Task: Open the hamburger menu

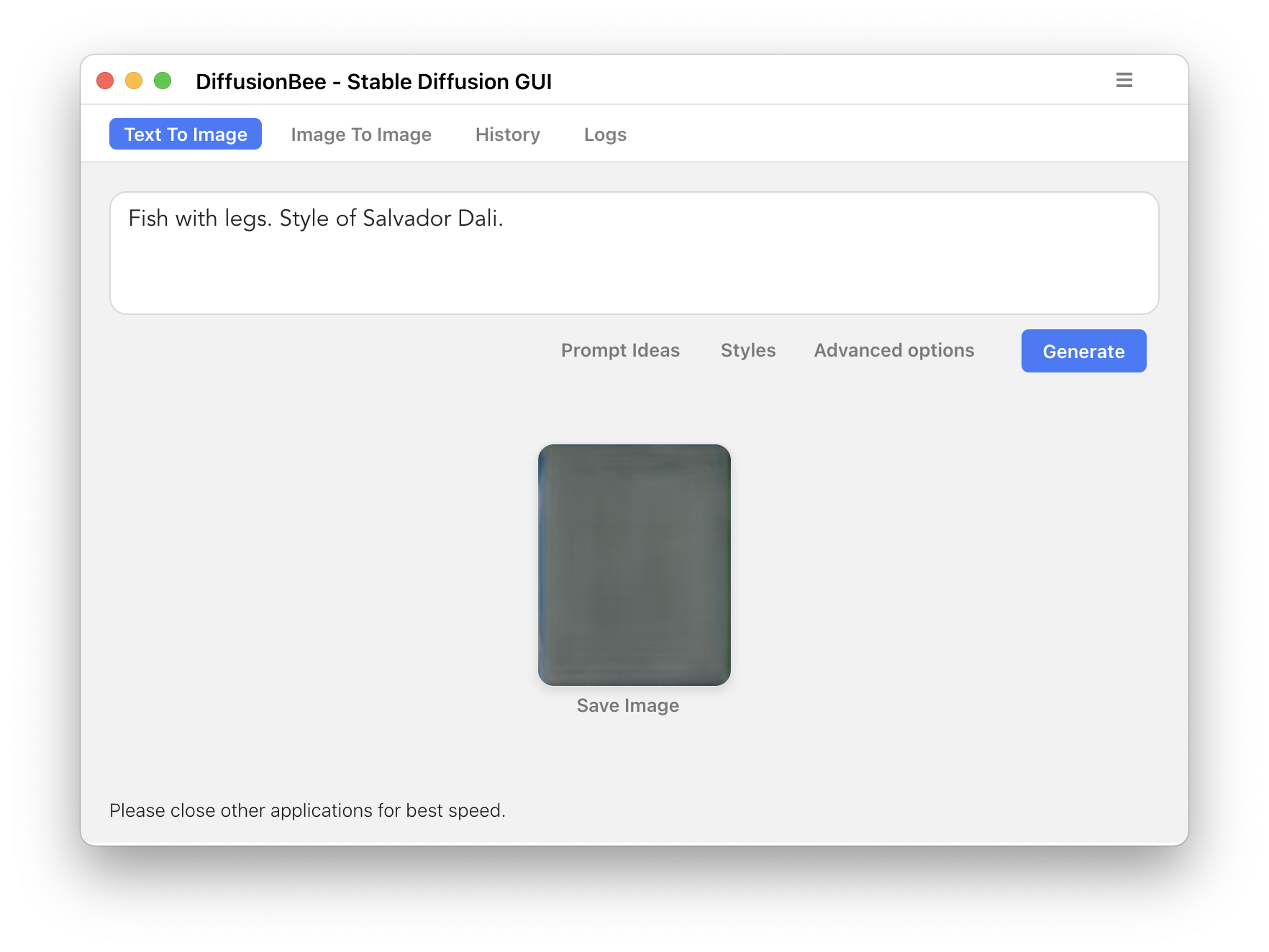Action: tap(1124, 80)
